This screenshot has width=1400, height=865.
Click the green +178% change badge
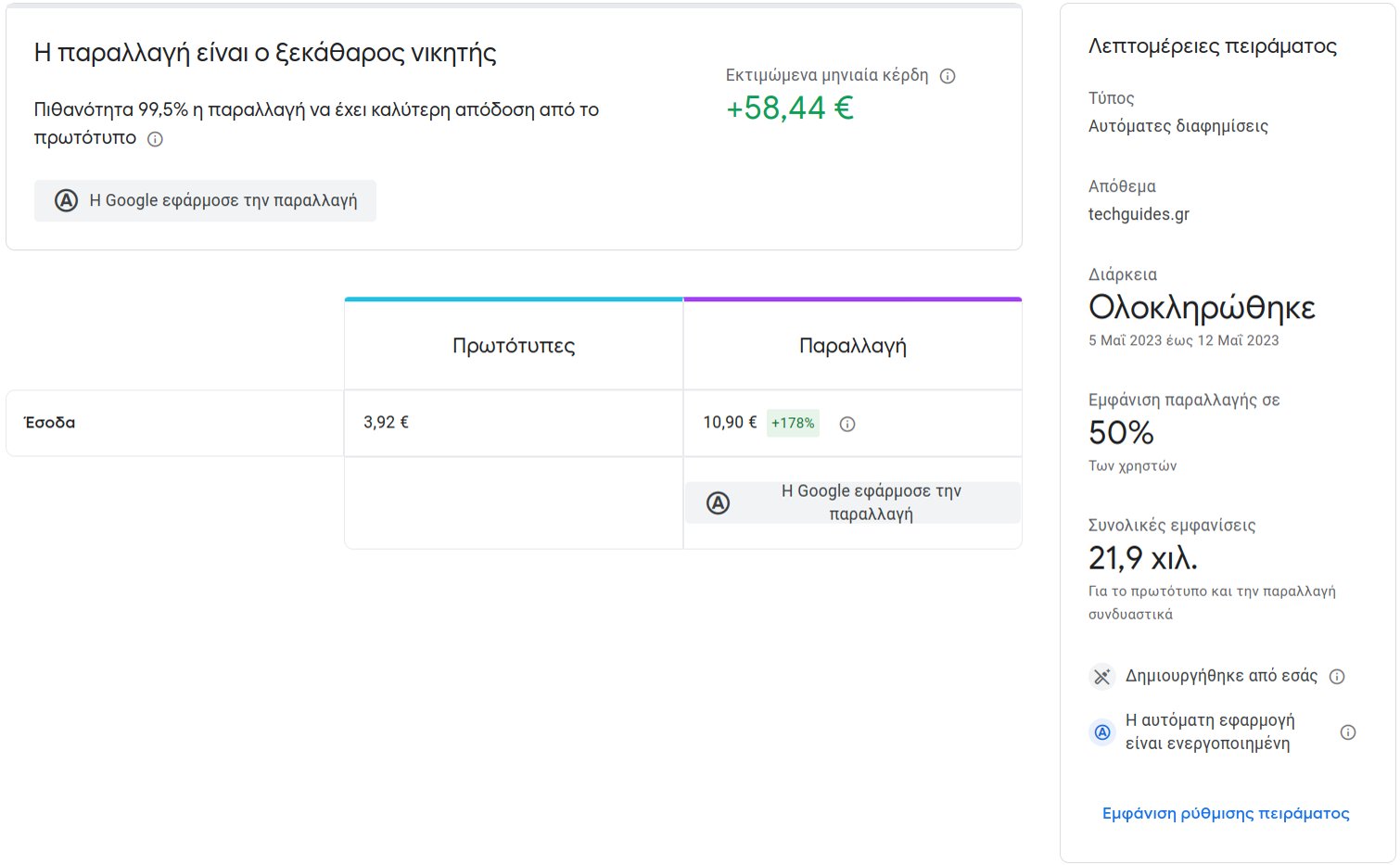coord(793,423)
